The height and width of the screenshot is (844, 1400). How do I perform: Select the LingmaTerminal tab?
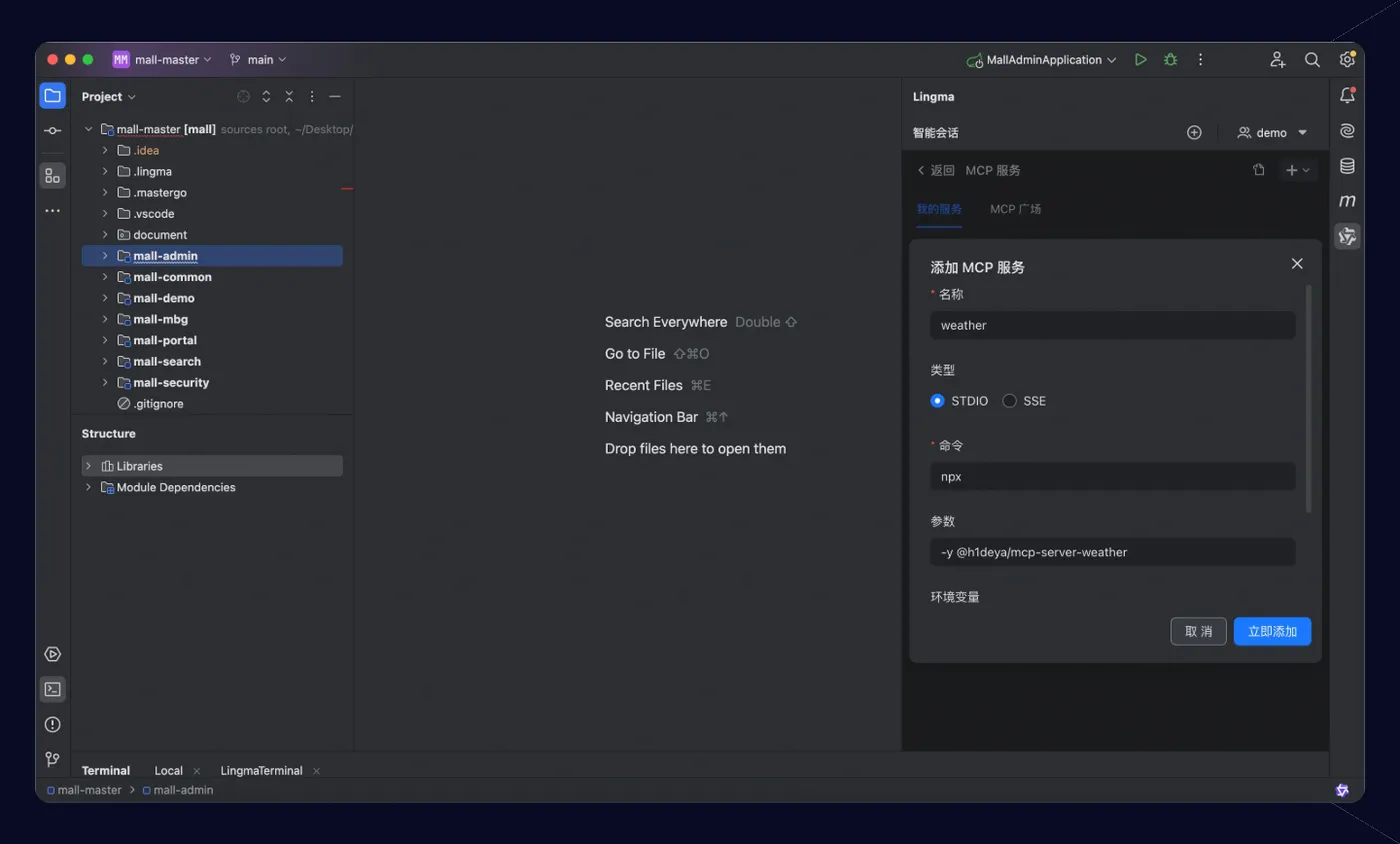tap(261, 771)
